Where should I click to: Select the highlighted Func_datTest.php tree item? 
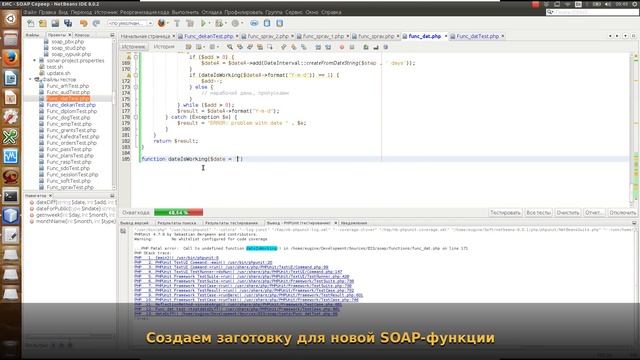(x=68, y=99)
